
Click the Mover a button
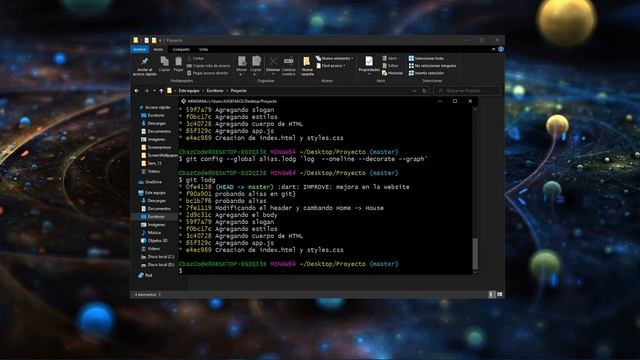click(242, 66)
